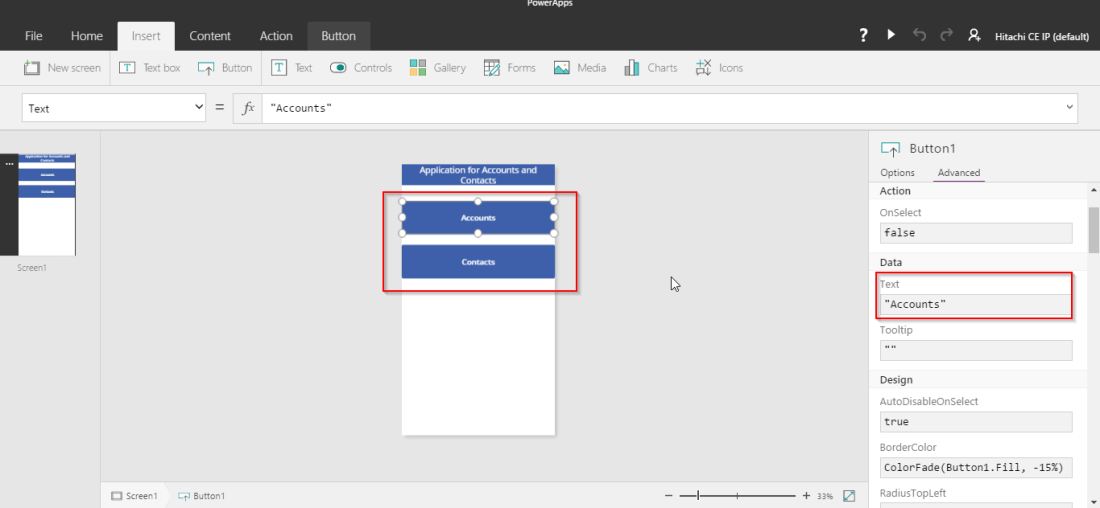Open the Text property dropdown
1100x508 pixels.
[x=114, y=108]
